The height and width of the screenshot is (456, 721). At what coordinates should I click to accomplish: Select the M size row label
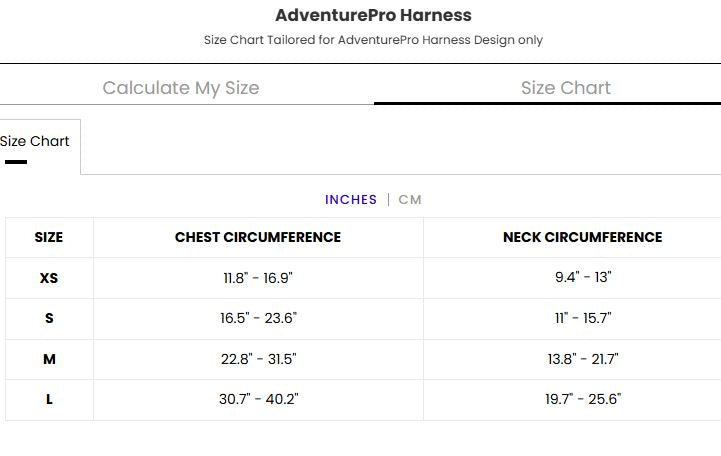click(49, 359)
